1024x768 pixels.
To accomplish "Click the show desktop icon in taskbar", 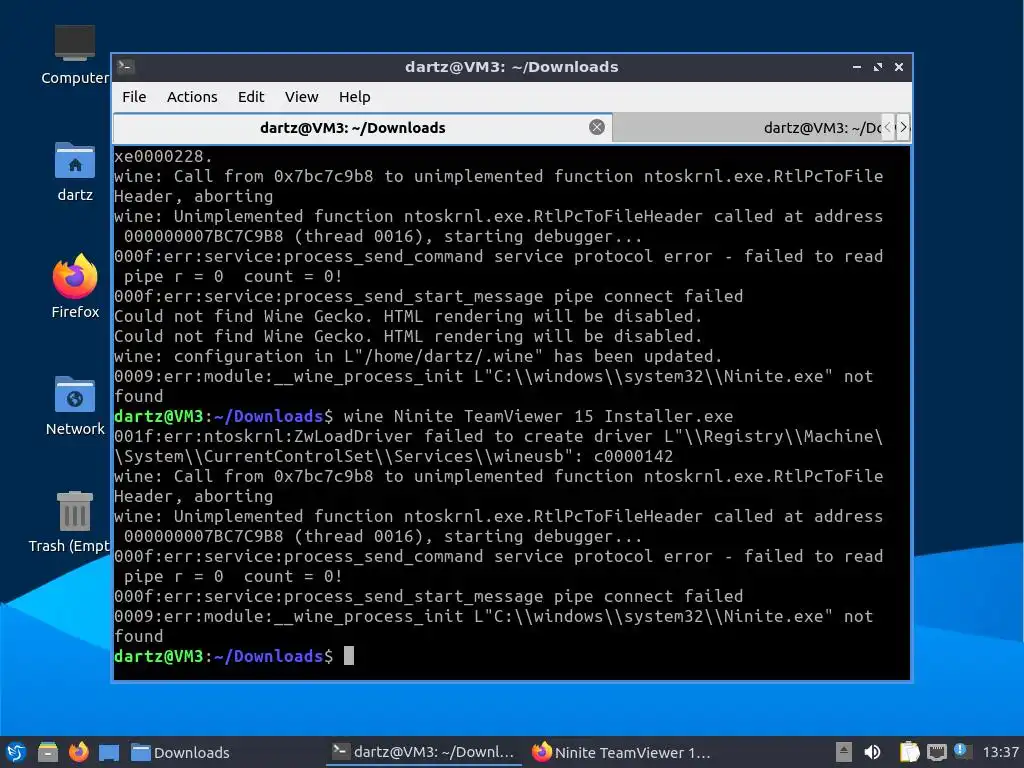I will pyautogui.click(x=109, y=752).
